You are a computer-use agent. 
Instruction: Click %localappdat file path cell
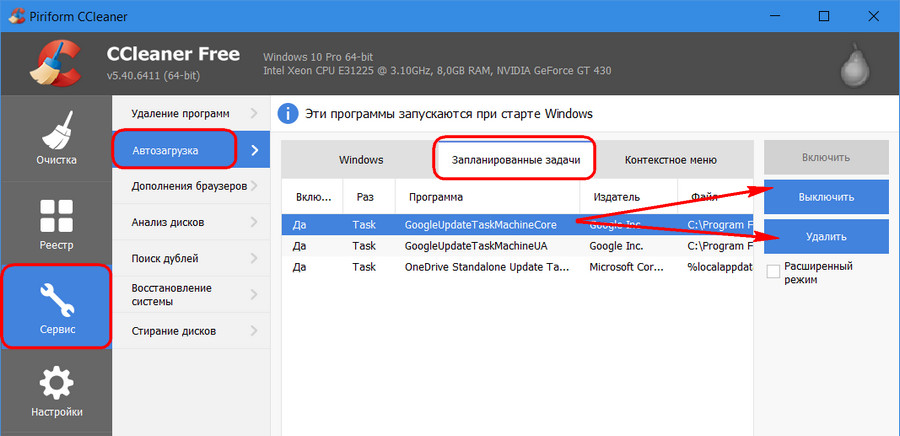click(720, 267)
